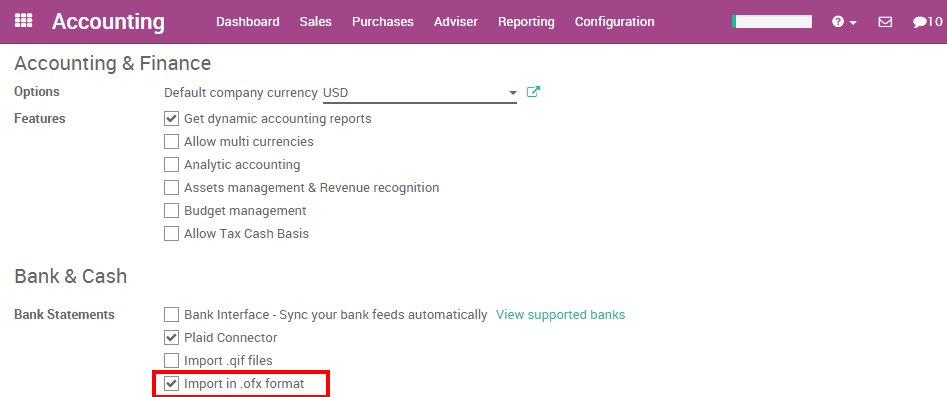Enable Budget management checkbox
This screenshot has height=397, width=947.
tap(172, 210)
